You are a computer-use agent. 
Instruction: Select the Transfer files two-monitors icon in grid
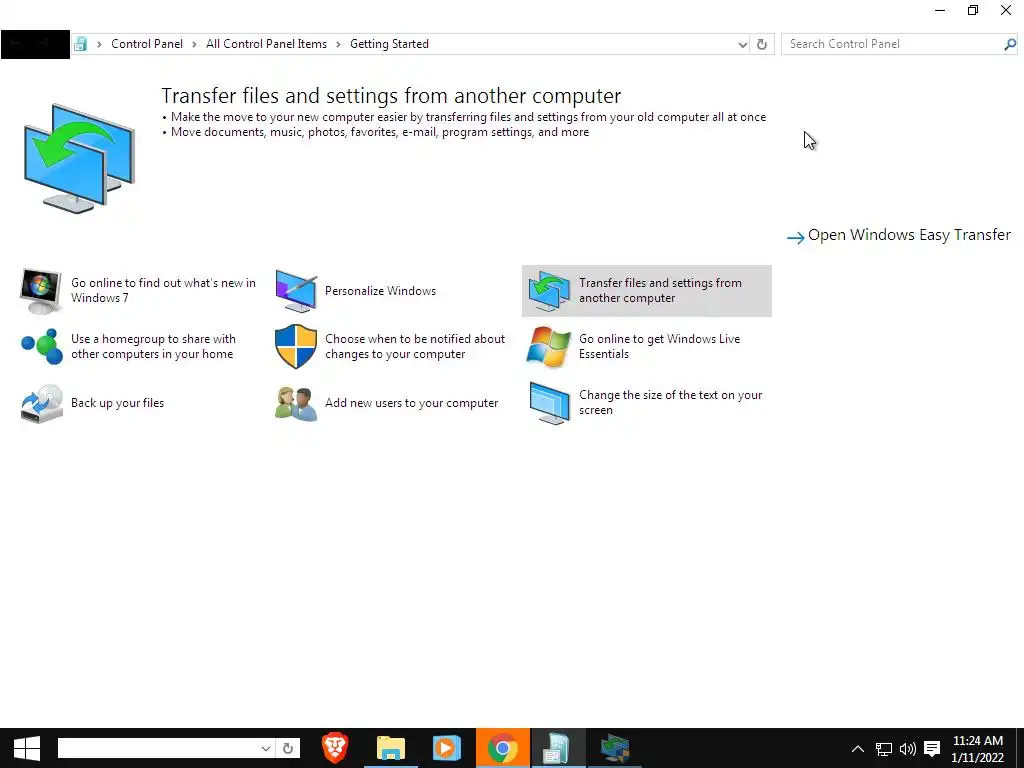point(549,291)
